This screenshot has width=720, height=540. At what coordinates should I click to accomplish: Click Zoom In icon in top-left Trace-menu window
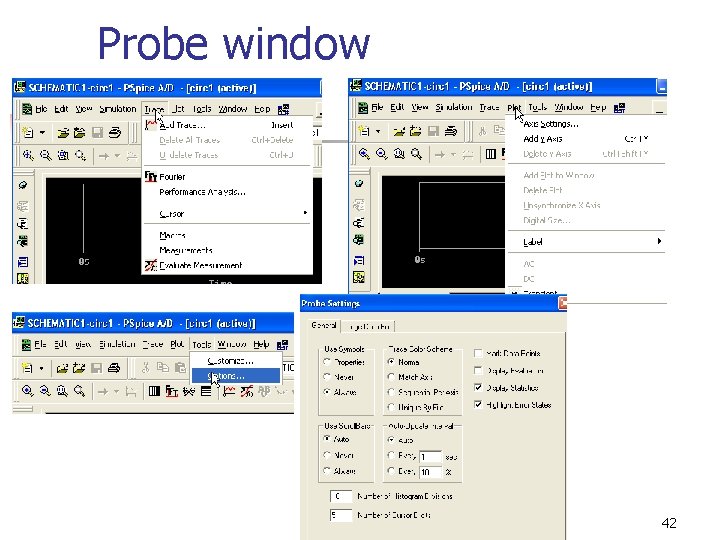click(x=28, y=156)
